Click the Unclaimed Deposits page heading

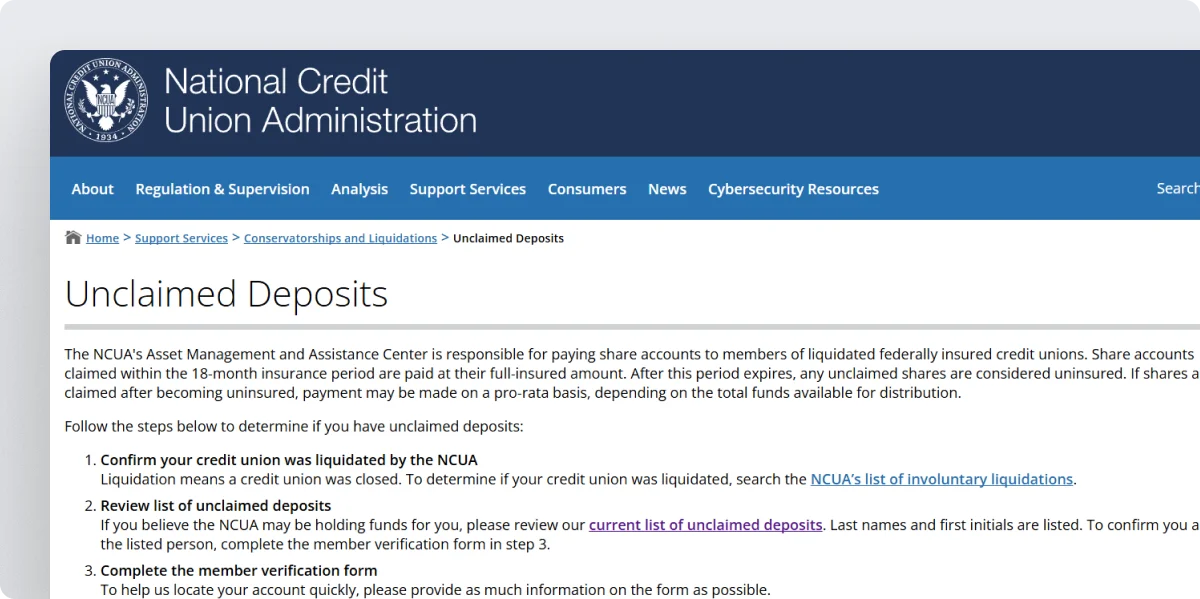pos(226,294)
